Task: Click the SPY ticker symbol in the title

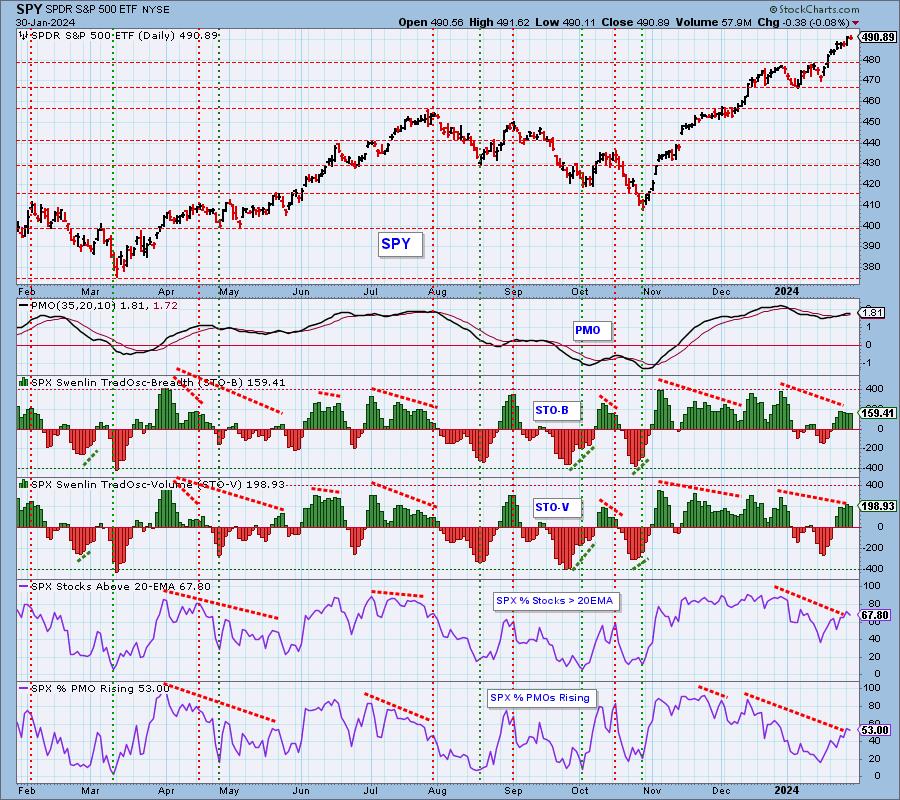Action: (28, 10)
